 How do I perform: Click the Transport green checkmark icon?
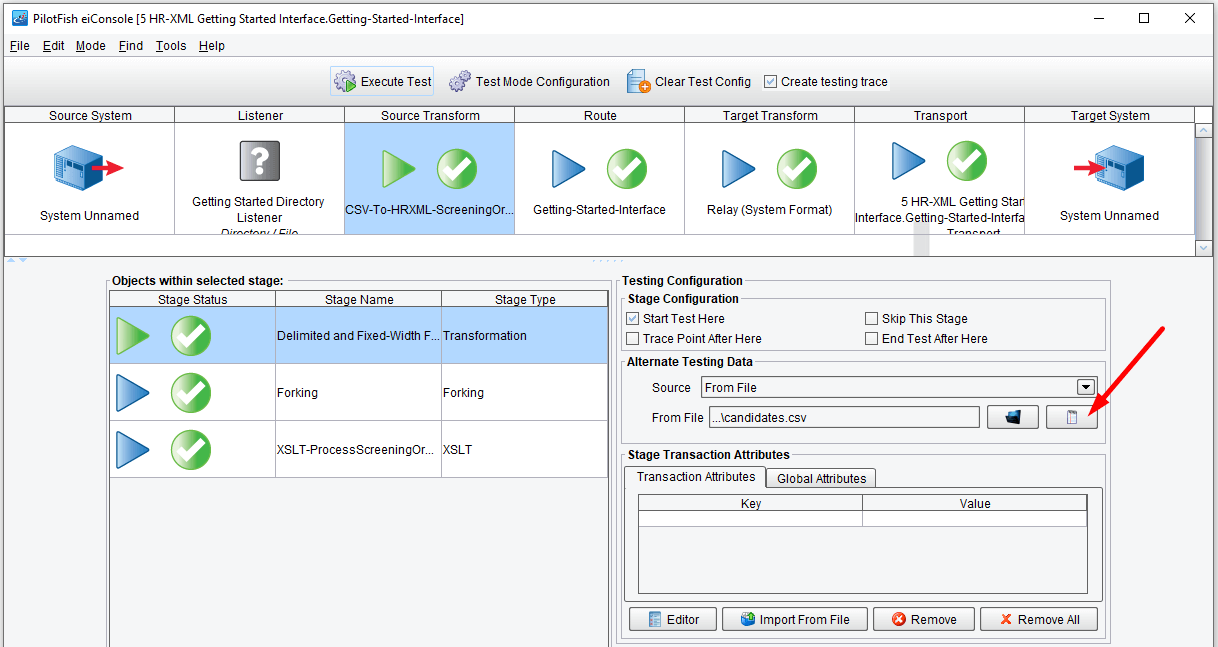pos(967,160)
